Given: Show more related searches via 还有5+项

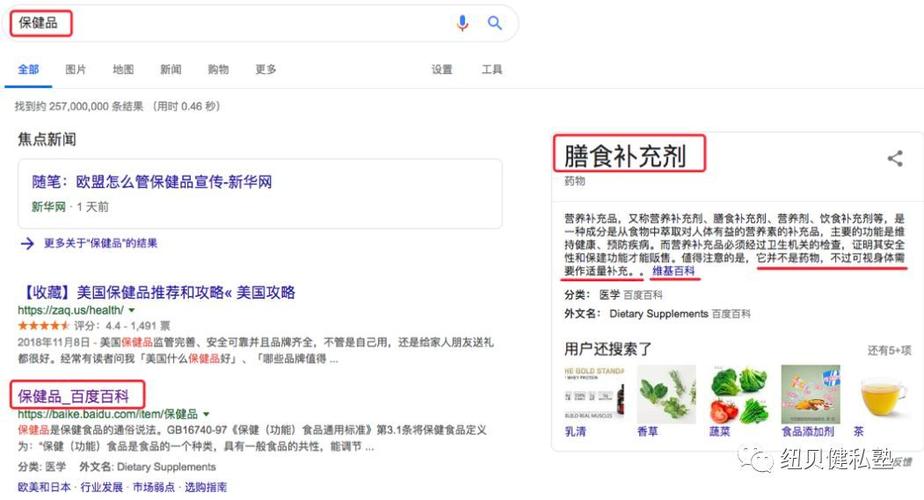Looking at the screenshot, I should pos(889,350).
